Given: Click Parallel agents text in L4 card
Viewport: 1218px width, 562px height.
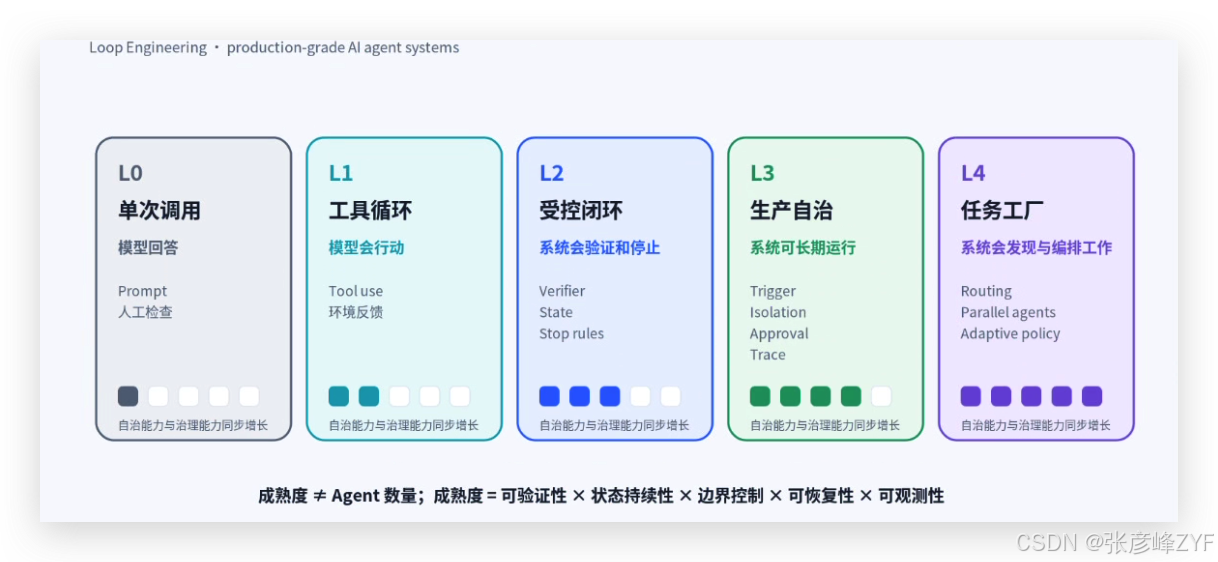Looking at the screenshot, I should pyautogui.click(x=1008, y=313).
